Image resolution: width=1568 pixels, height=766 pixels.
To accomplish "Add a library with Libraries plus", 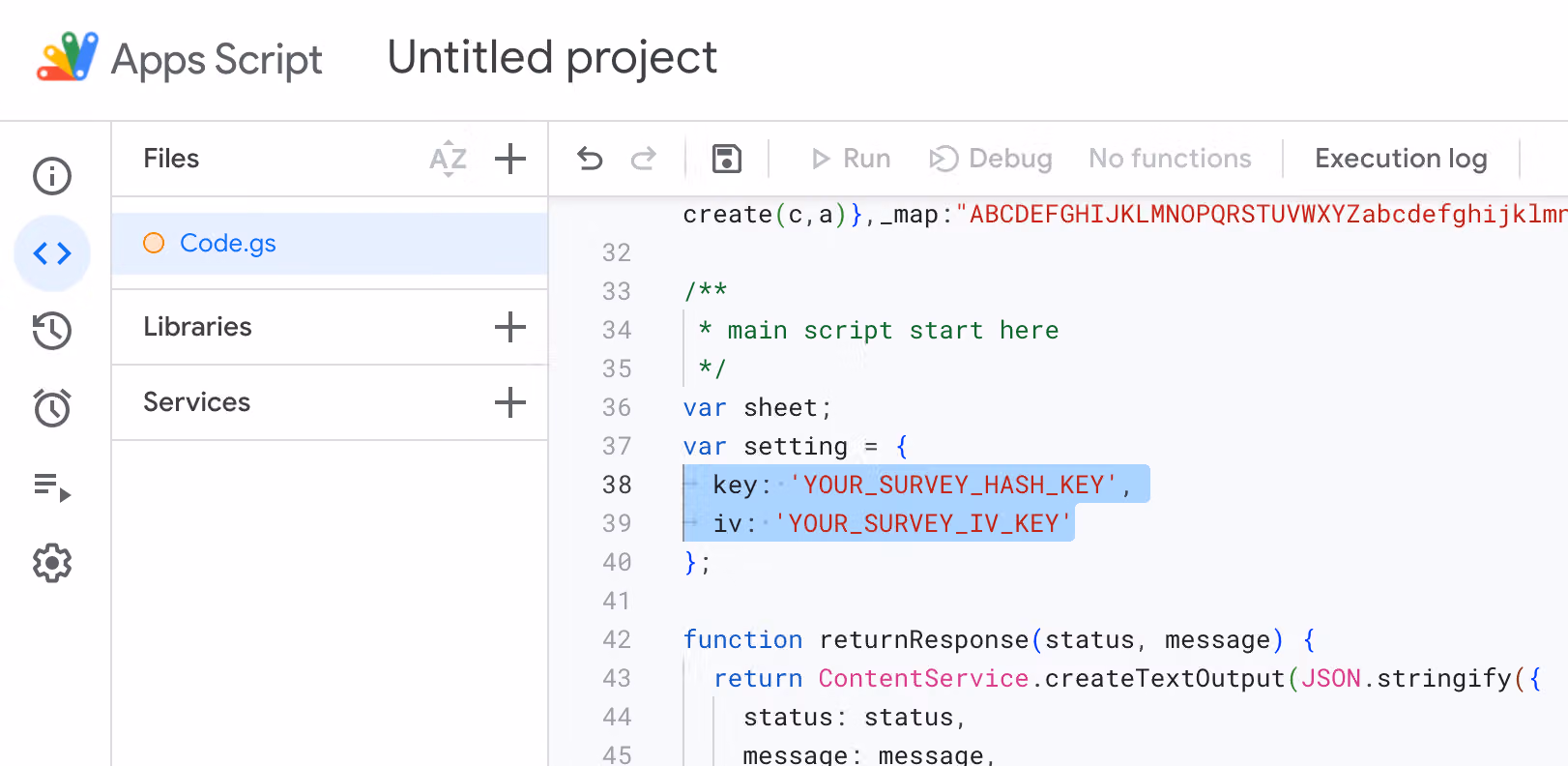I will pos(510,327).
